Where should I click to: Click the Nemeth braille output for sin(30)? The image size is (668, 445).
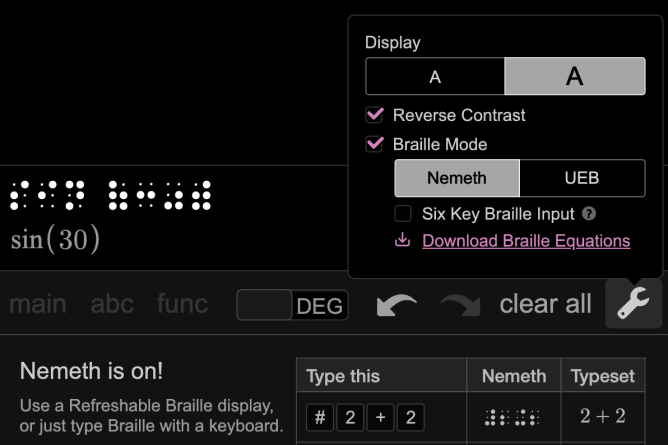pyautogui.click(x=110, y=195)
